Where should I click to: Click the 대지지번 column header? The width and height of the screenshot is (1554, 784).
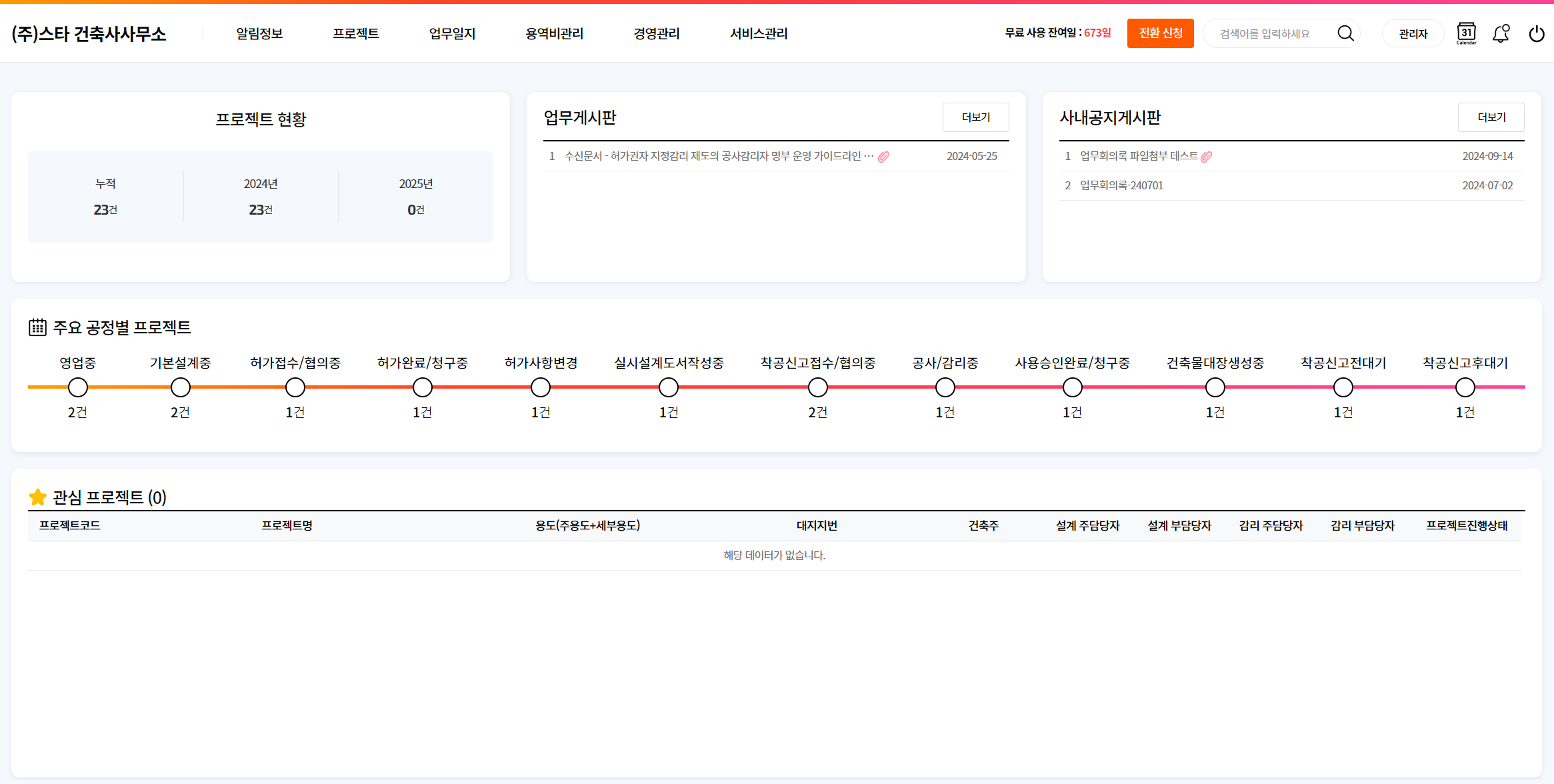point(817,525)
